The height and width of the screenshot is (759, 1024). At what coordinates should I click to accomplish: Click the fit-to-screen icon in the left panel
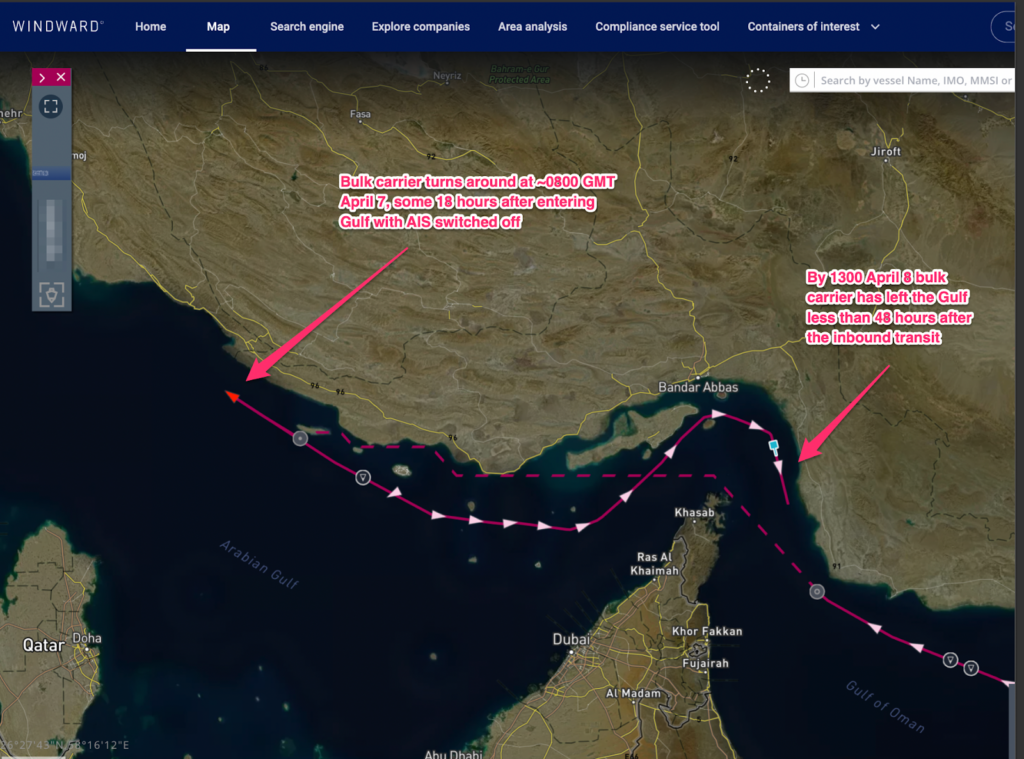(x=50, y=106)
